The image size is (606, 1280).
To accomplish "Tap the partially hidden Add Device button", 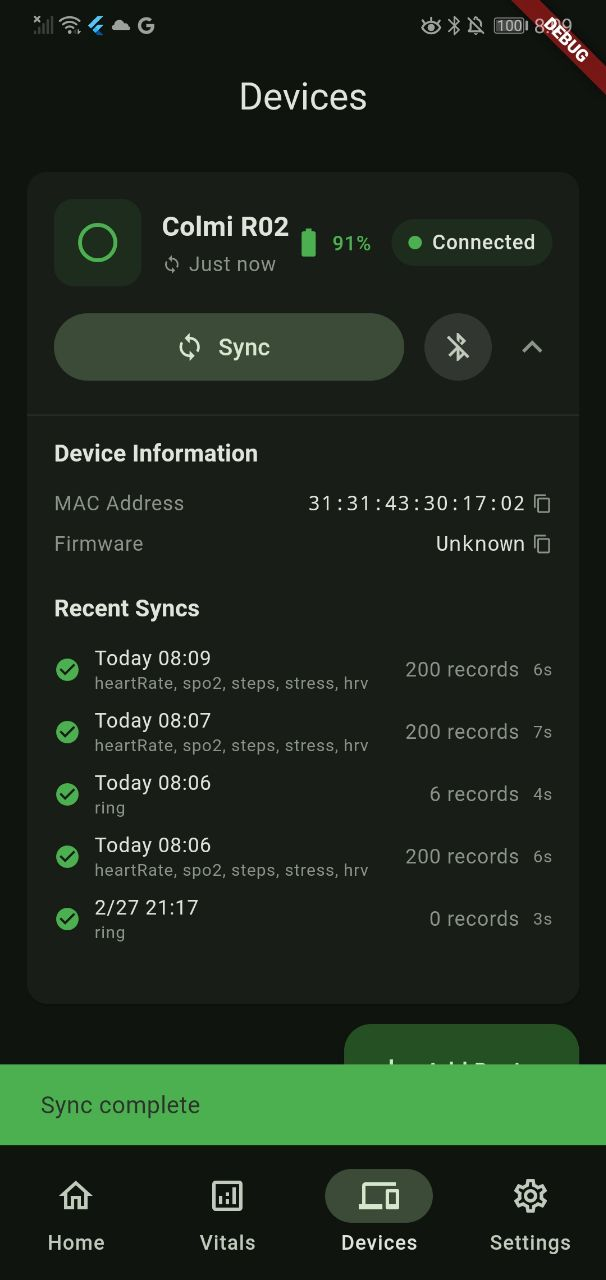I will [x=461, y=1046].
